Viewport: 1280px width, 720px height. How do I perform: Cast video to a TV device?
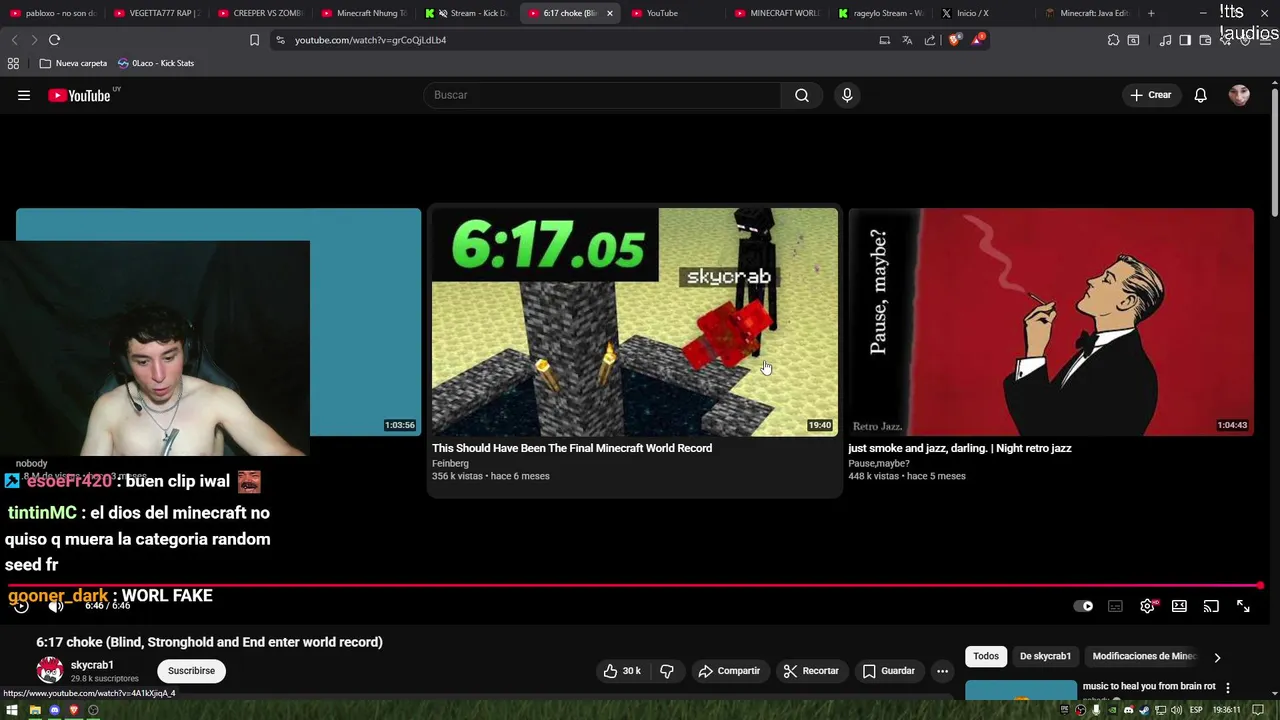(1211, 606)
